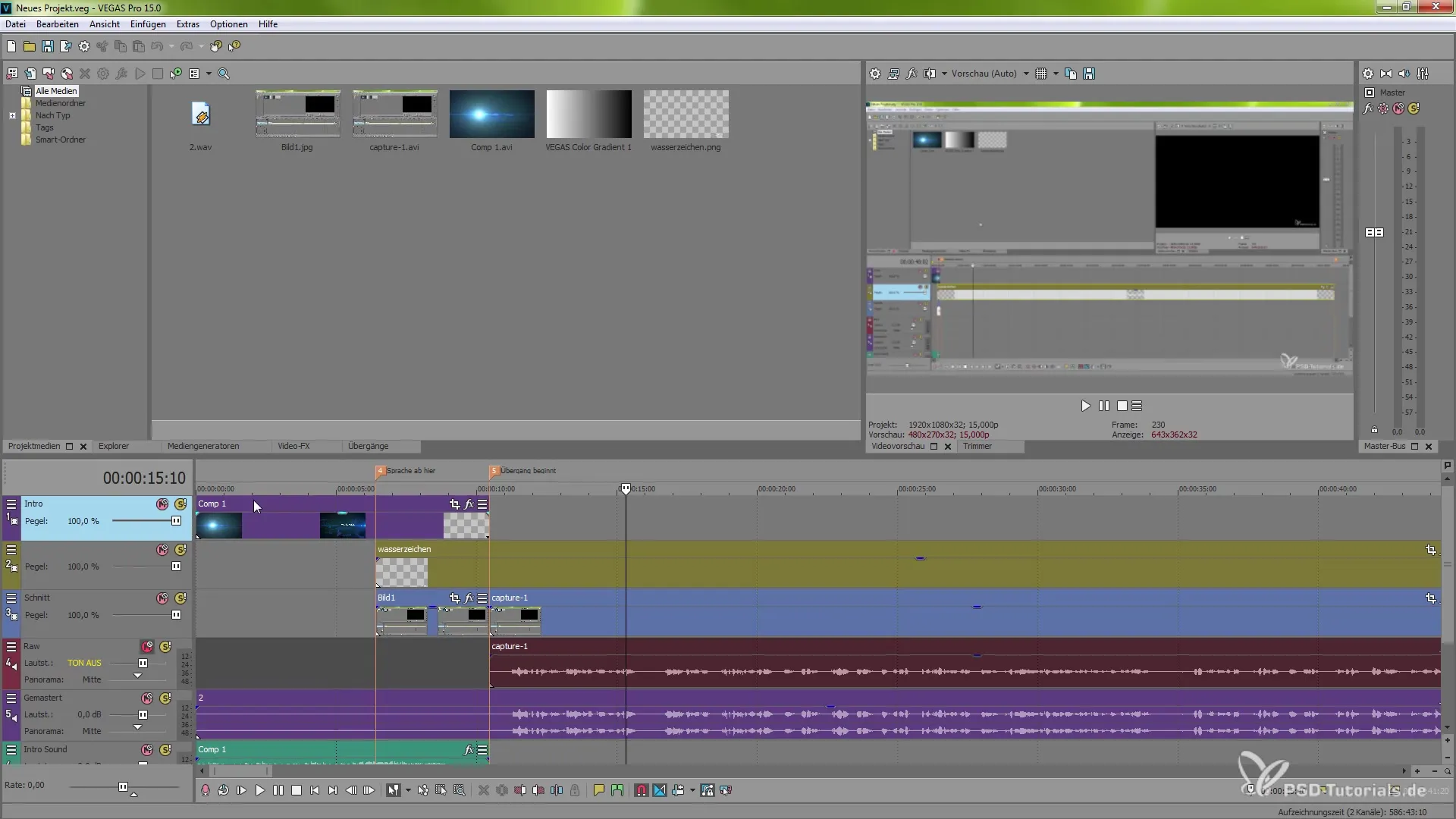Mute the Intro video track
Screen dimensions: 1456x819
(x=162, y=504)
